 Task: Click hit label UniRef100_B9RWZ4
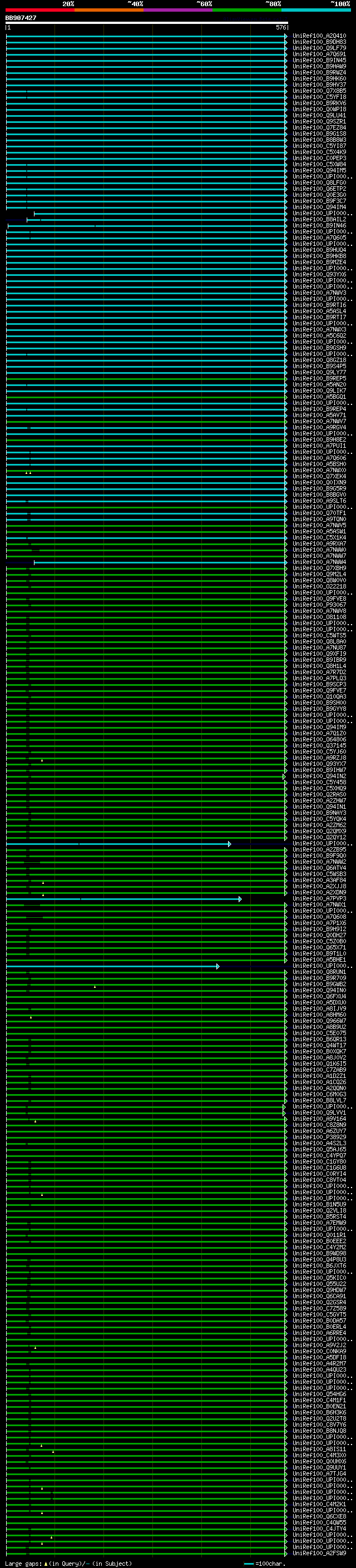point(319,72)
